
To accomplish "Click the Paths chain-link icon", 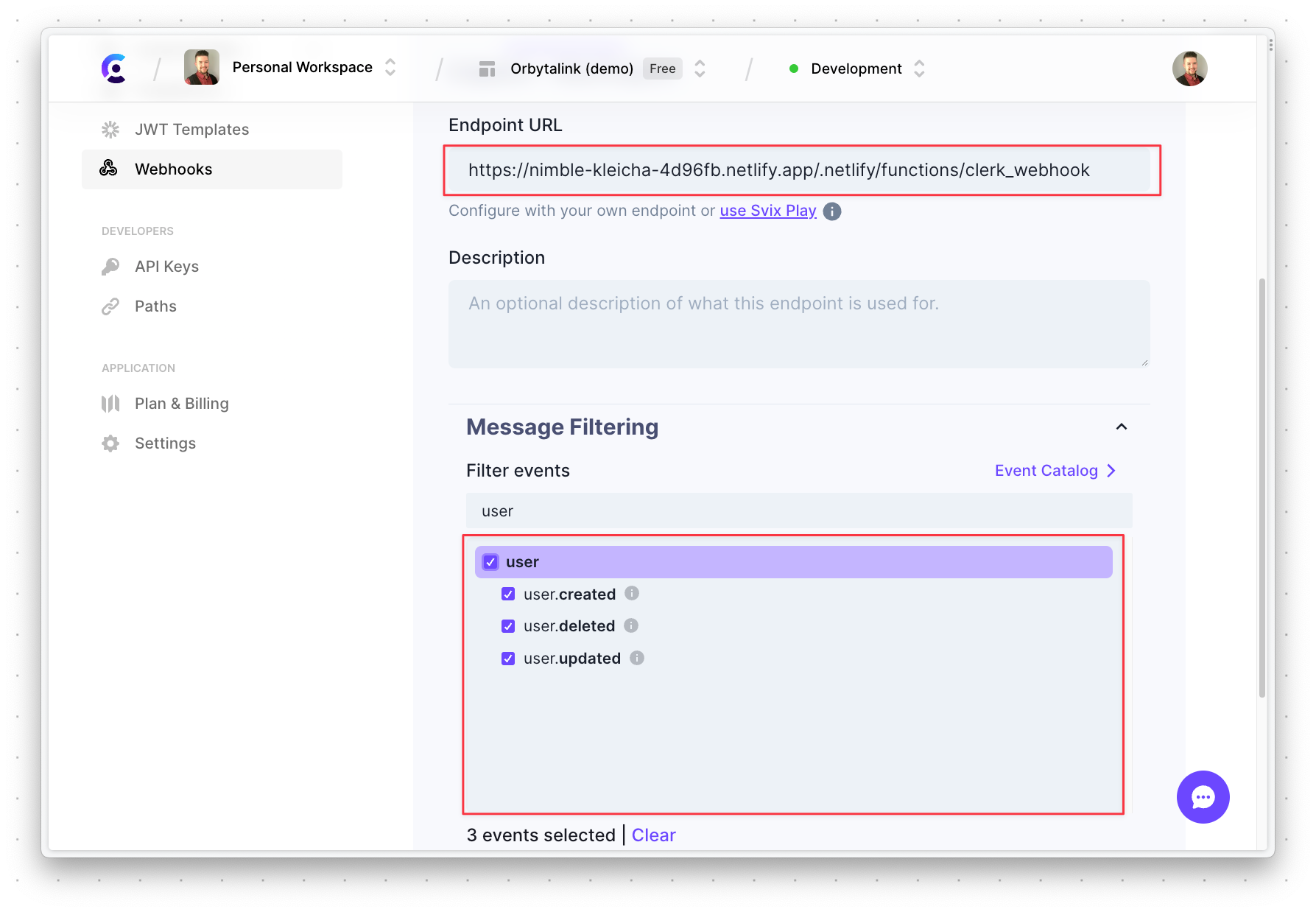I will click(110, 306).
